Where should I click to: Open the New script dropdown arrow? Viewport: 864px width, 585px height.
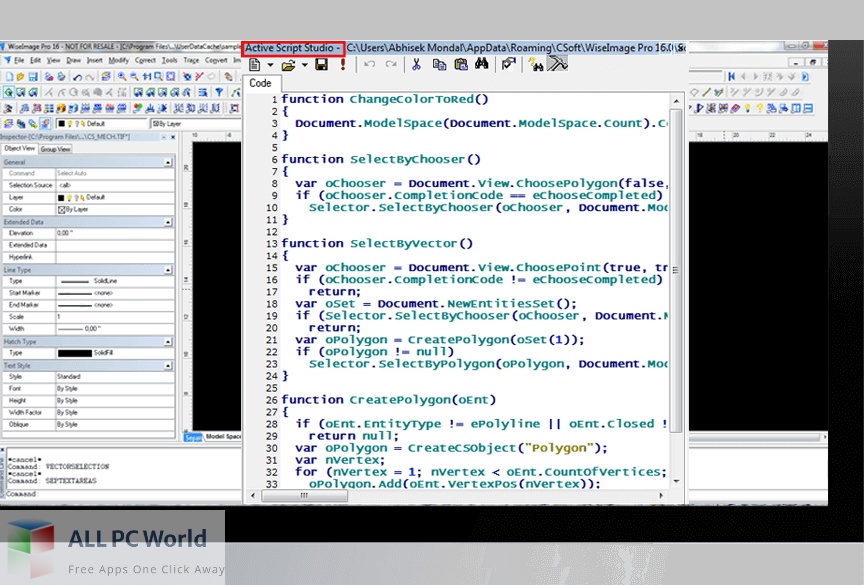[x=270, y=65]
